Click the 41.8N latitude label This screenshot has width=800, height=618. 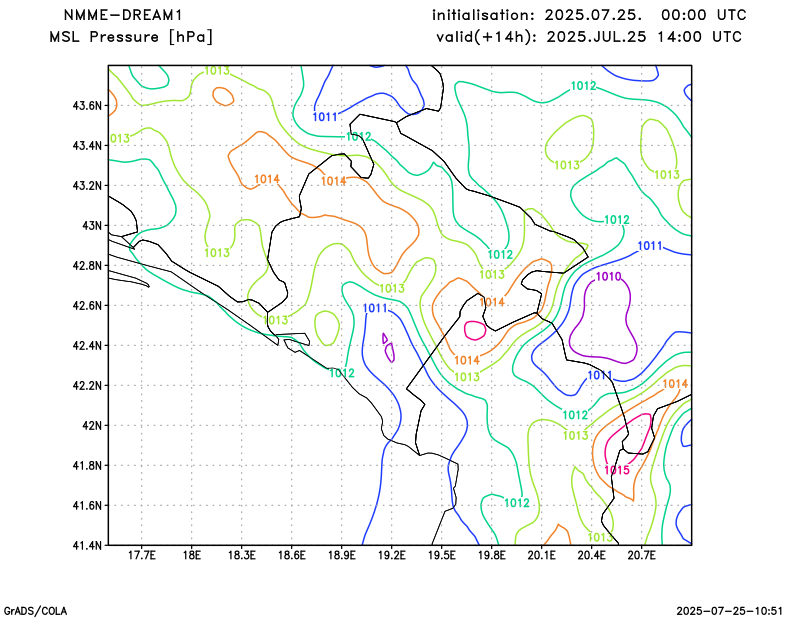pyautogui.click(x=87, y=465)
